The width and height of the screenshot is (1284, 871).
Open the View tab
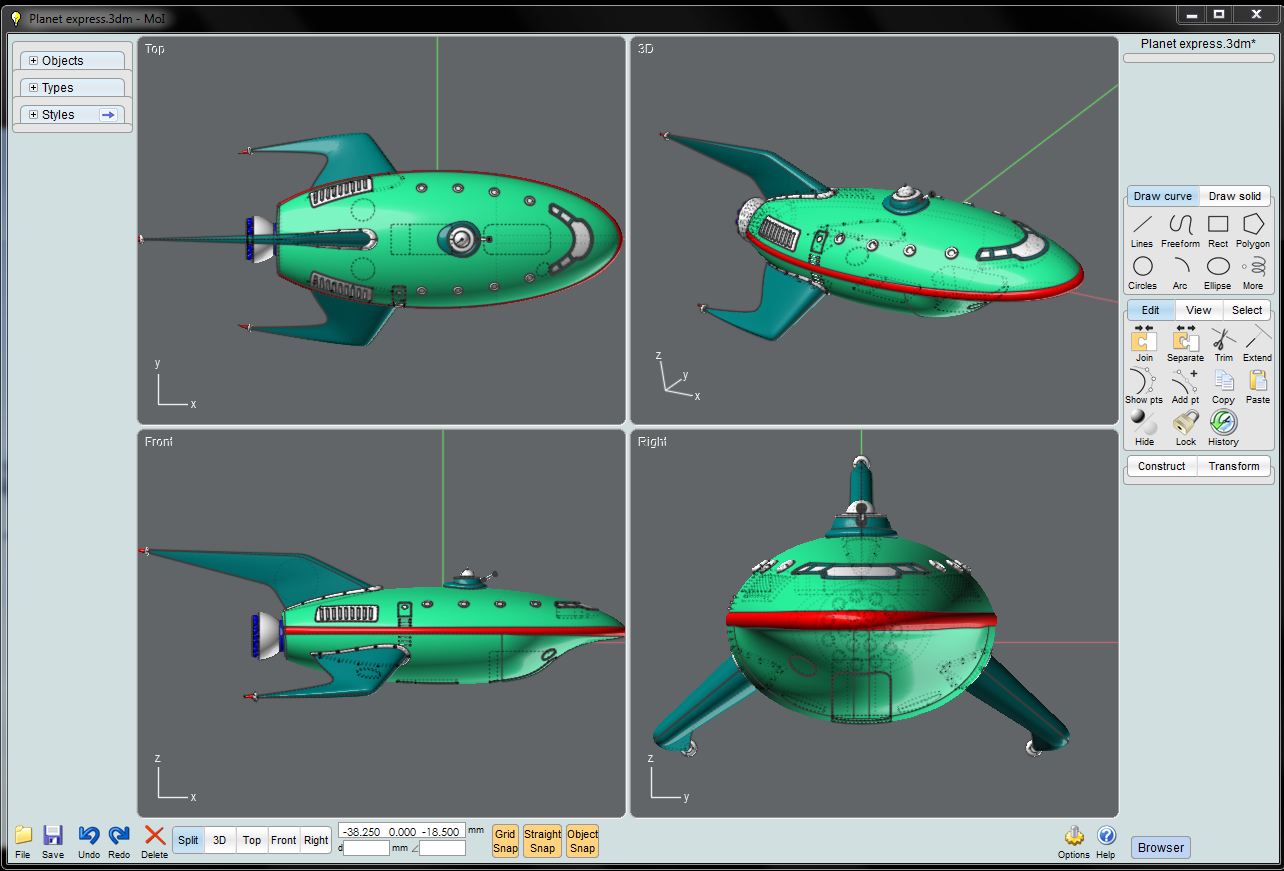point(1198,310)
